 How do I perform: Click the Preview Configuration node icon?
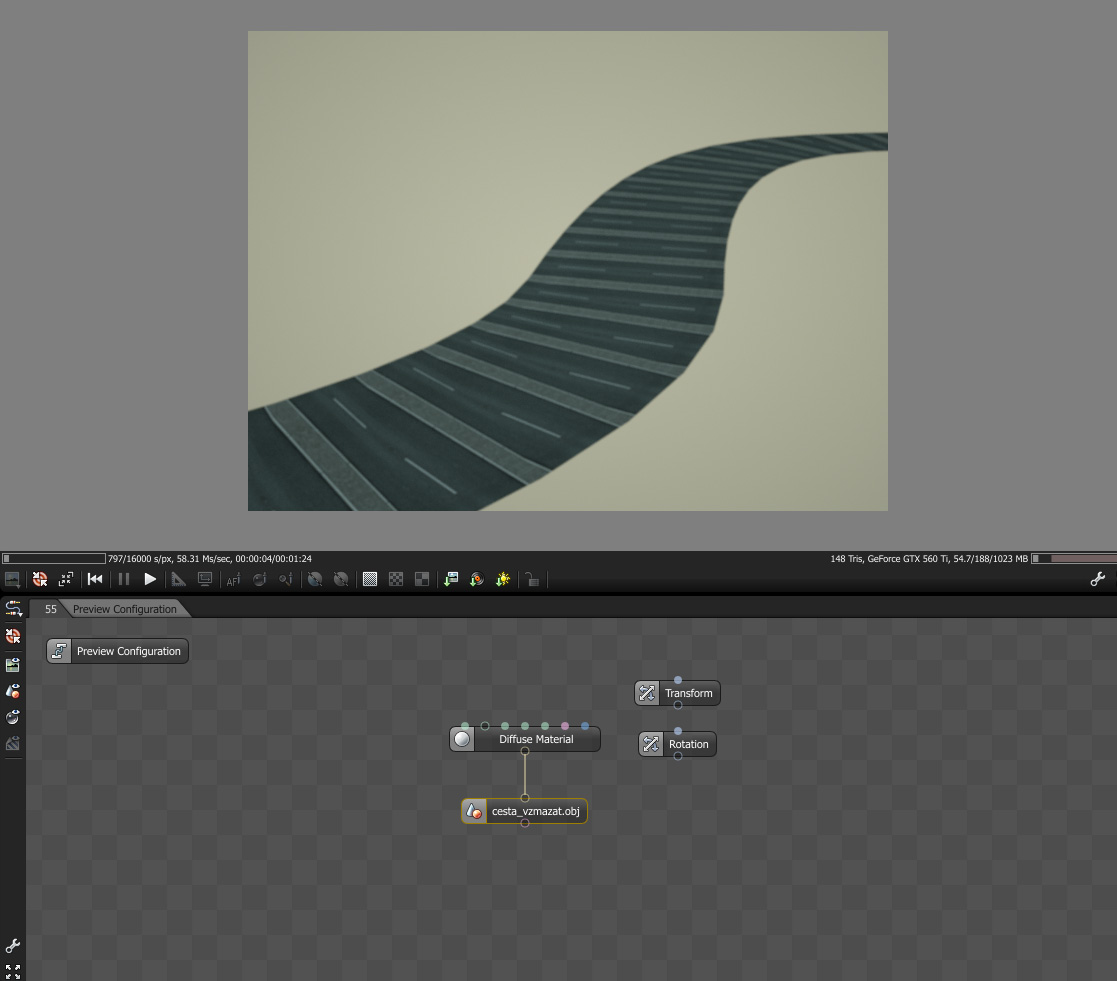click(x=59, y=651)
